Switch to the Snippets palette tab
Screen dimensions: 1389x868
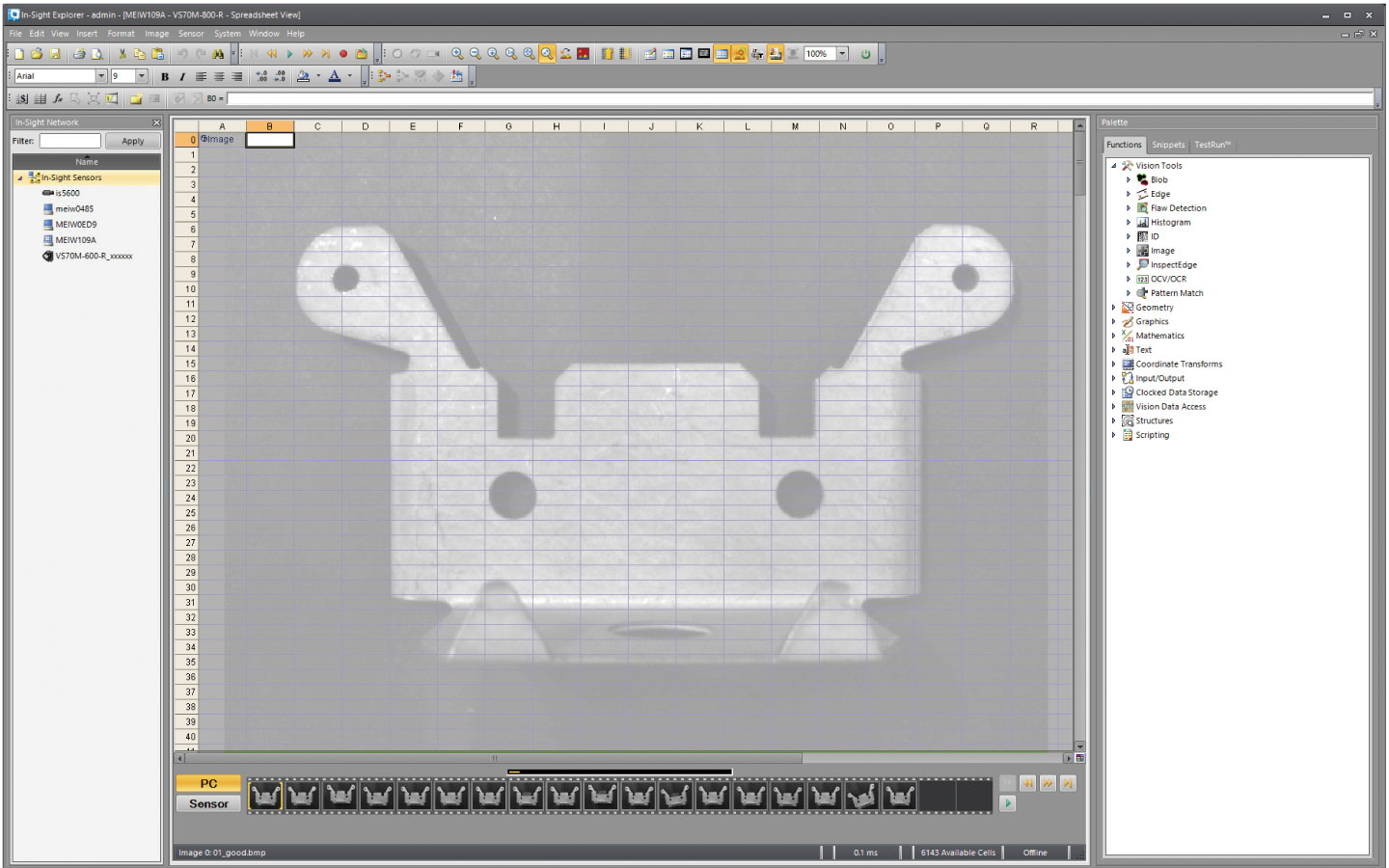click(x=1168, y=145)
